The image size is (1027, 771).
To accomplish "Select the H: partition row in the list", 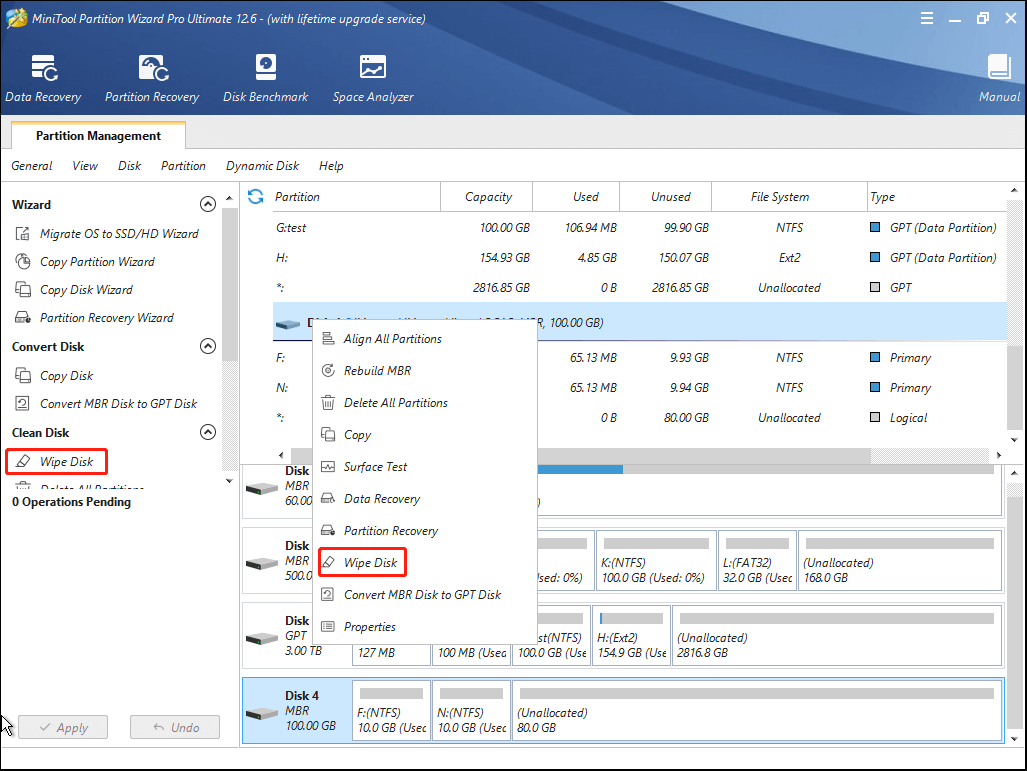I will (639, 258).
